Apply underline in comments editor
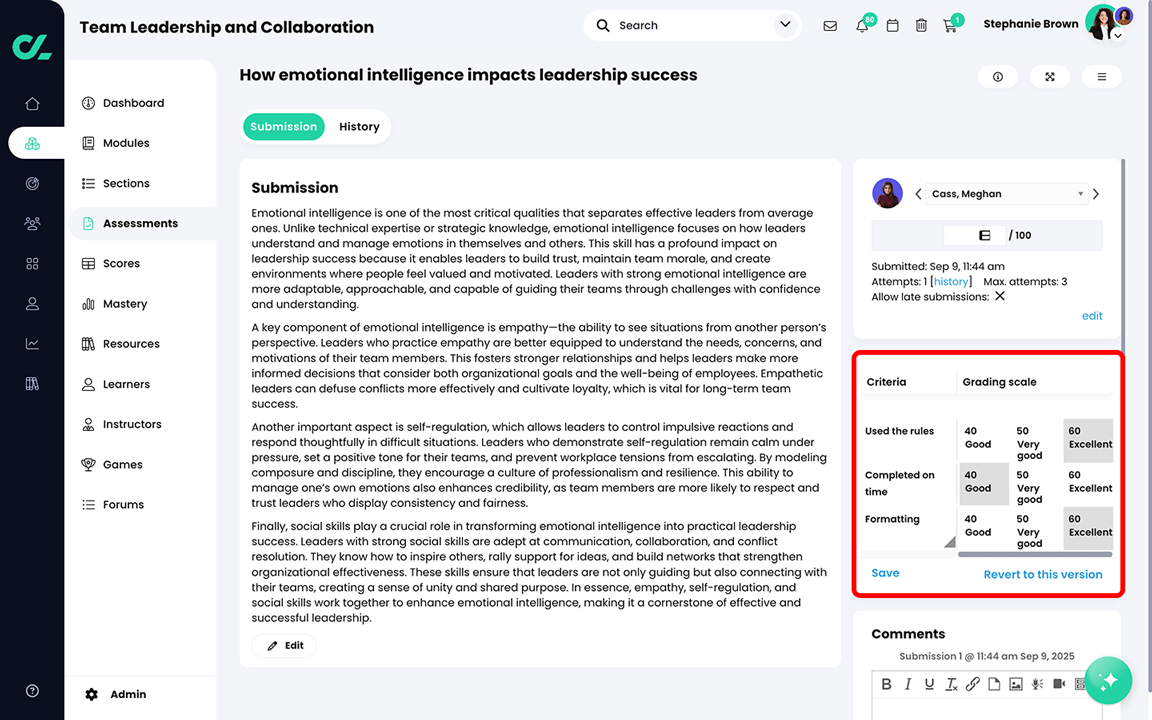Image resolution: width=1152 pixels, height=720 pixels. [x=929, y=684]
